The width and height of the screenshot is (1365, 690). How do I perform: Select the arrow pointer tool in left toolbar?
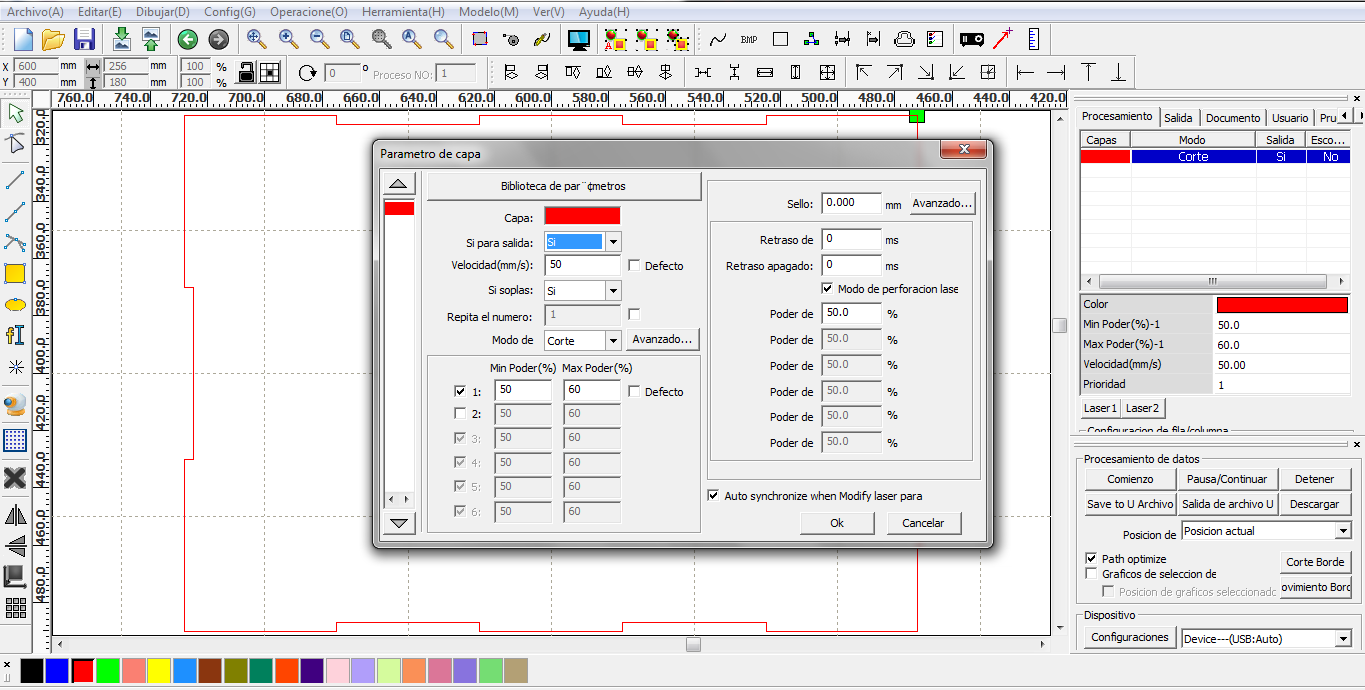[x=15, y=113]
